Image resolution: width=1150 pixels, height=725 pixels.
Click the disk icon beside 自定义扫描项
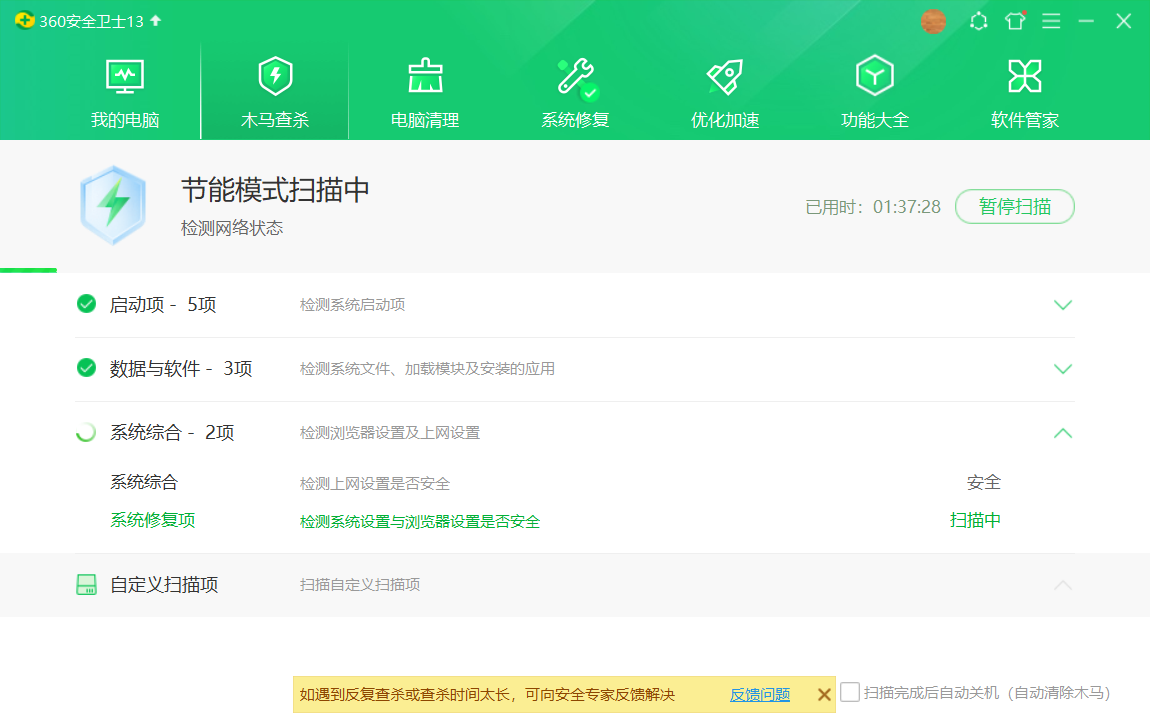click(x=87, y=584)
